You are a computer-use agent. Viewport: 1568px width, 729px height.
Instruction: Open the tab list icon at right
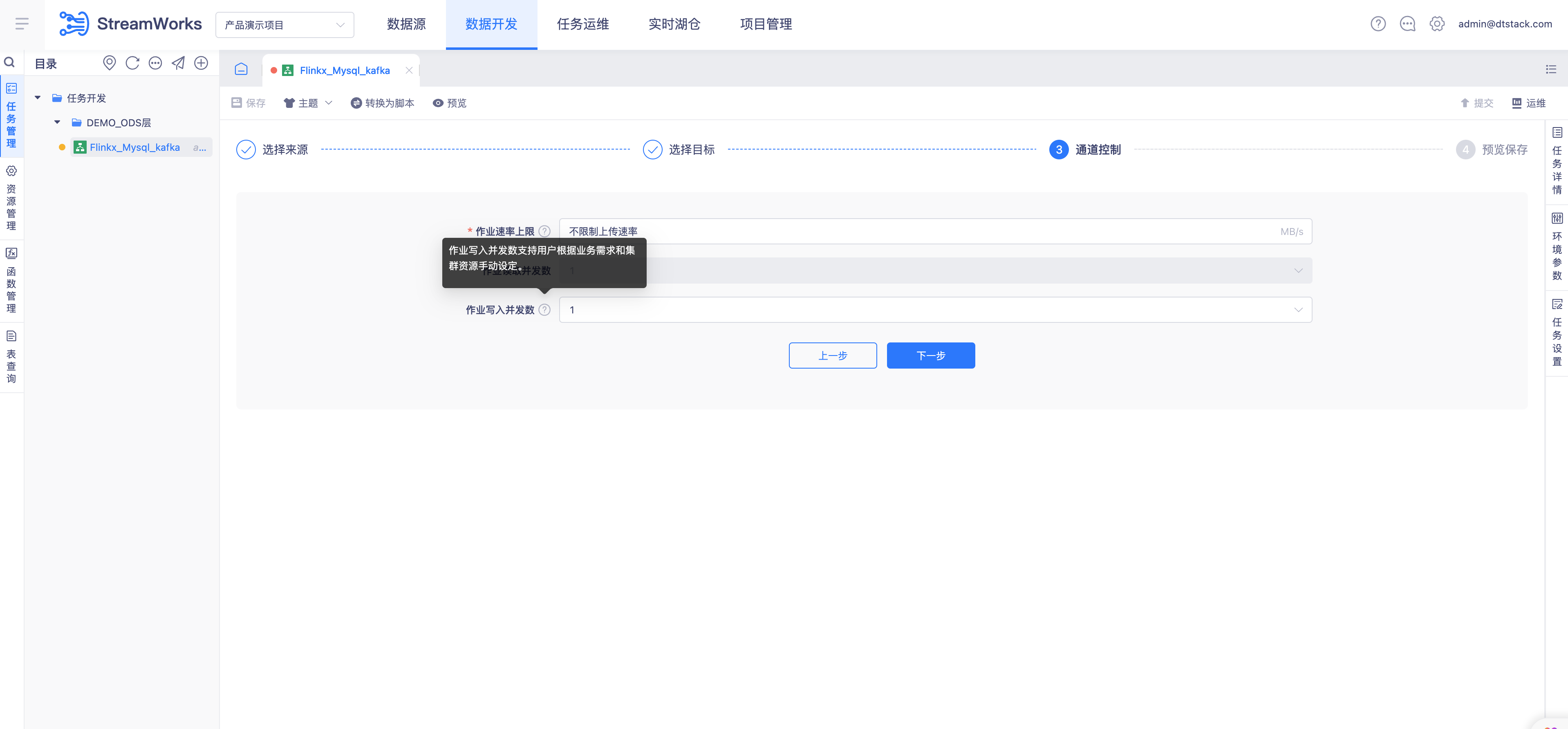click(1550, 69)
